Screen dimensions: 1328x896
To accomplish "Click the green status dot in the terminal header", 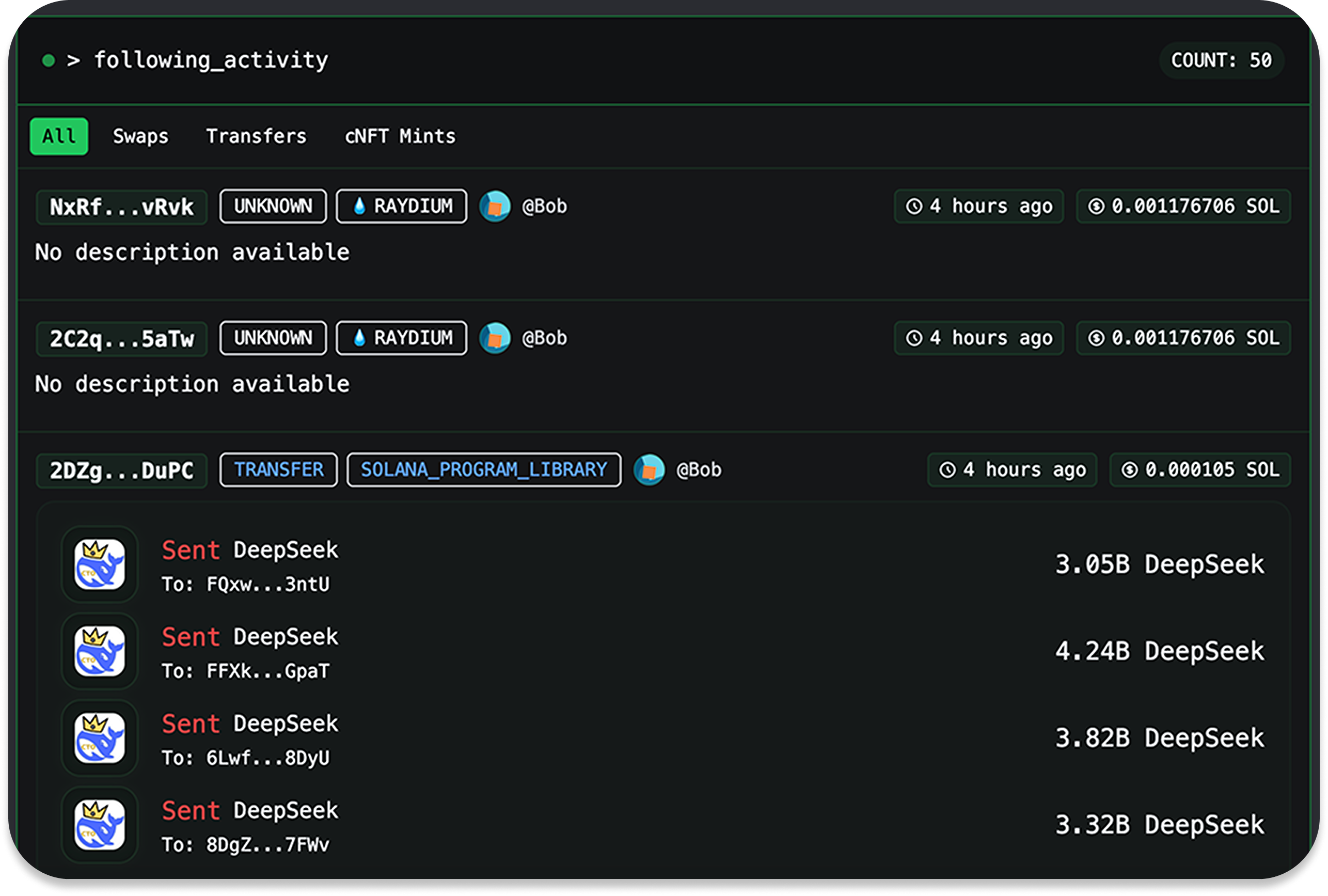I will pos(49,59).
